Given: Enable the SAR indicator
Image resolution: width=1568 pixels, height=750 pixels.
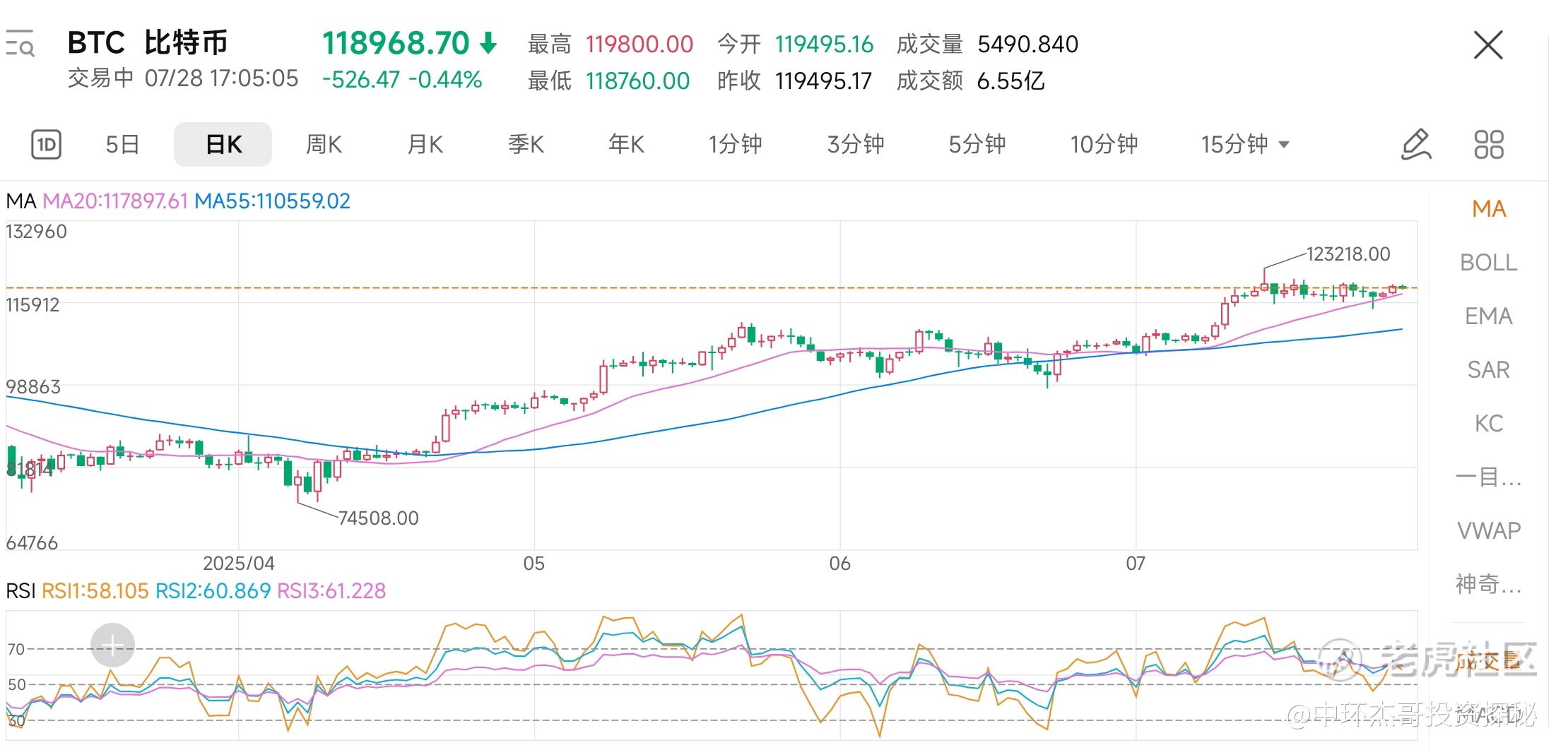Looking at the screenshot, I should coord(1488,370).
